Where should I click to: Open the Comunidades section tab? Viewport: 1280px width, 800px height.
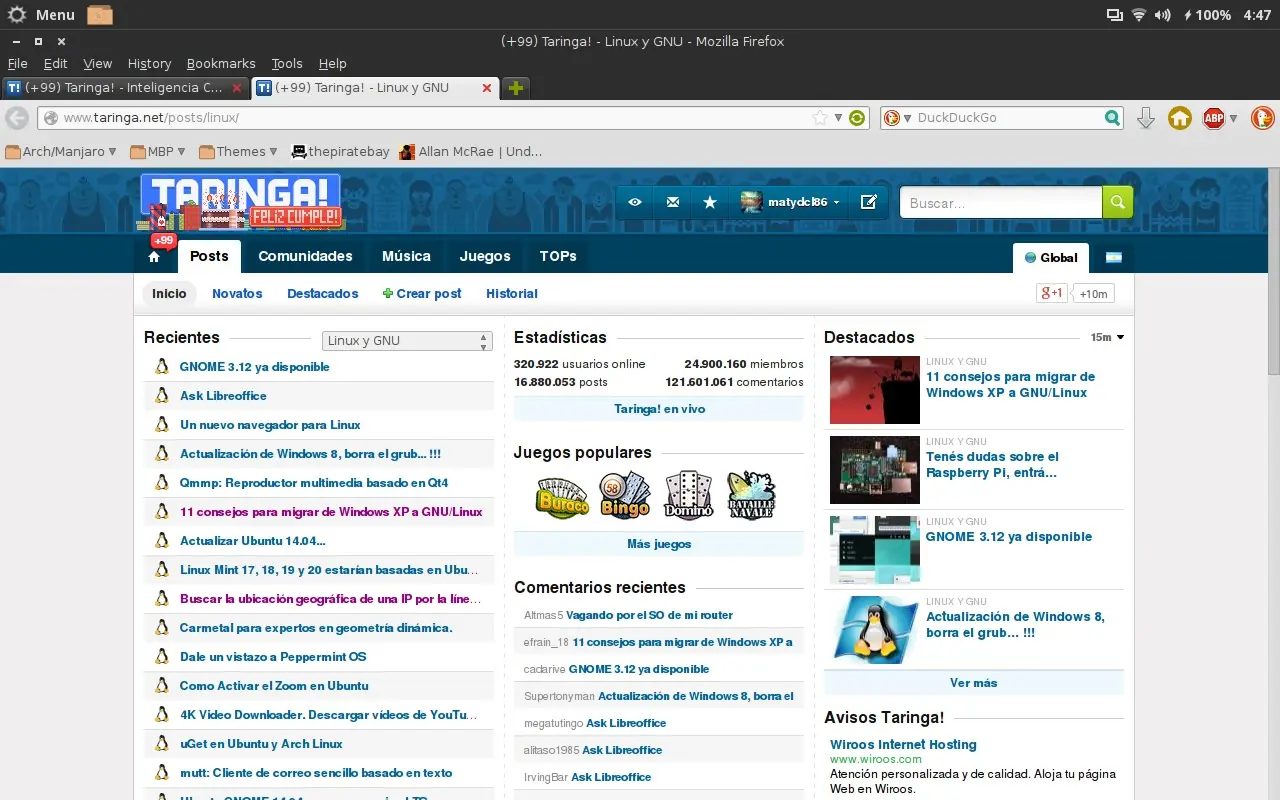tap(305, 256)
